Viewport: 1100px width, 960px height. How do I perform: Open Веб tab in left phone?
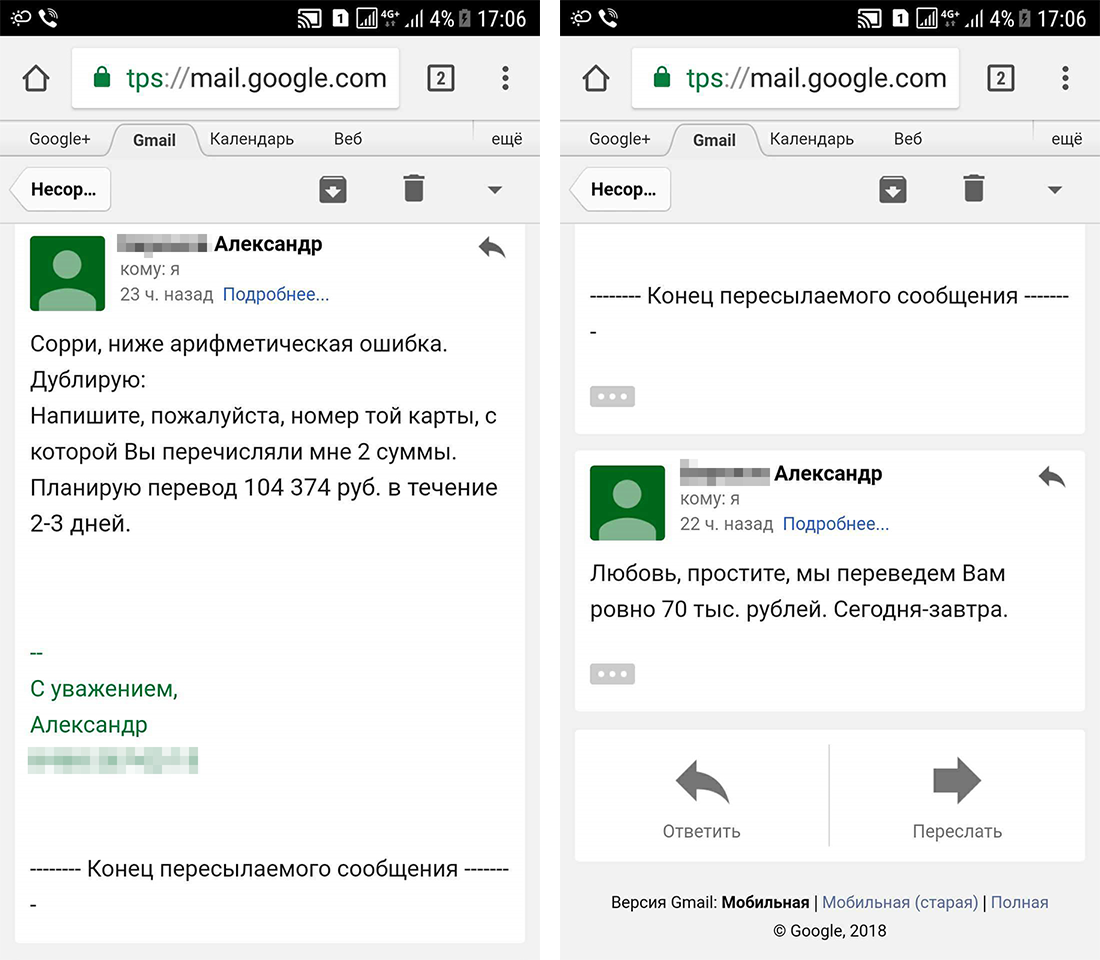click(348, 139)
